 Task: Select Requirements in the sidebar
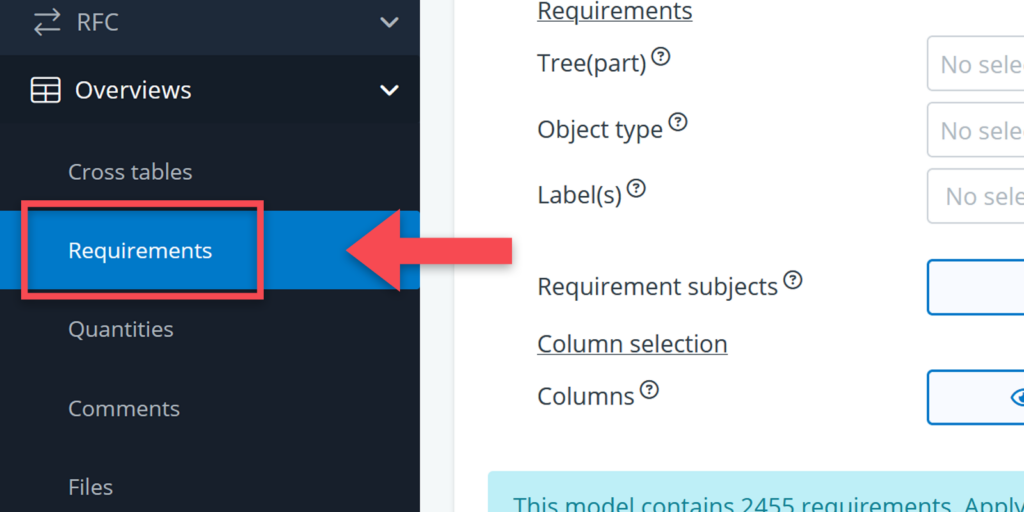tap(140, 250)
